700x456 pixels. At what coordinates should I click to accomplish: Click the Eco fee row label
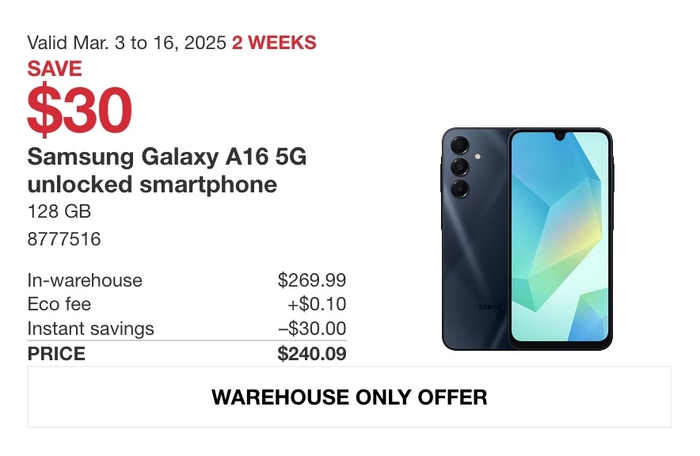click(x=59, y=304)
